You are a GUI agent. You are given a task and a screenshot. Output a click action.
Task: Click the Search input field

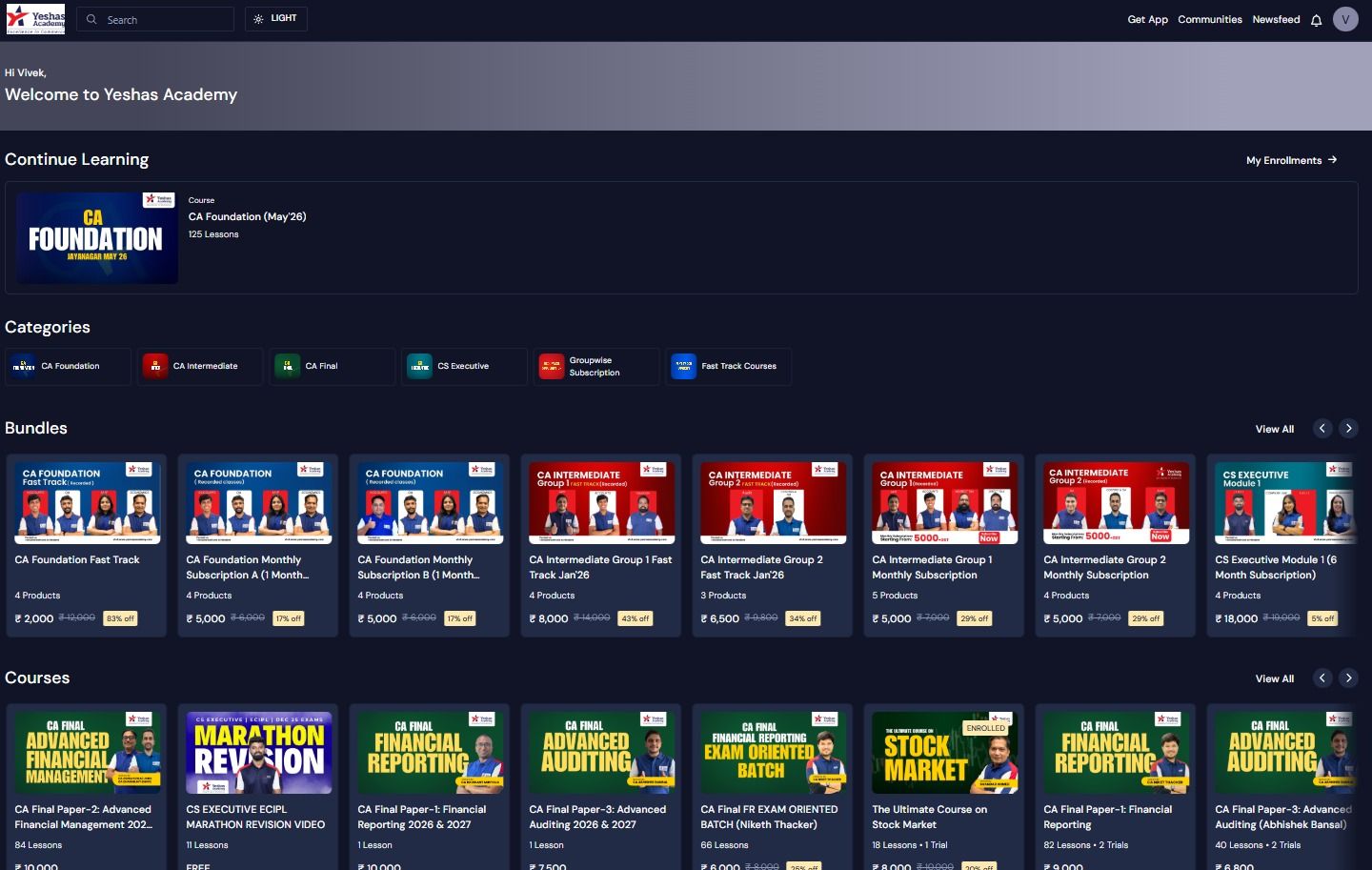155,19
